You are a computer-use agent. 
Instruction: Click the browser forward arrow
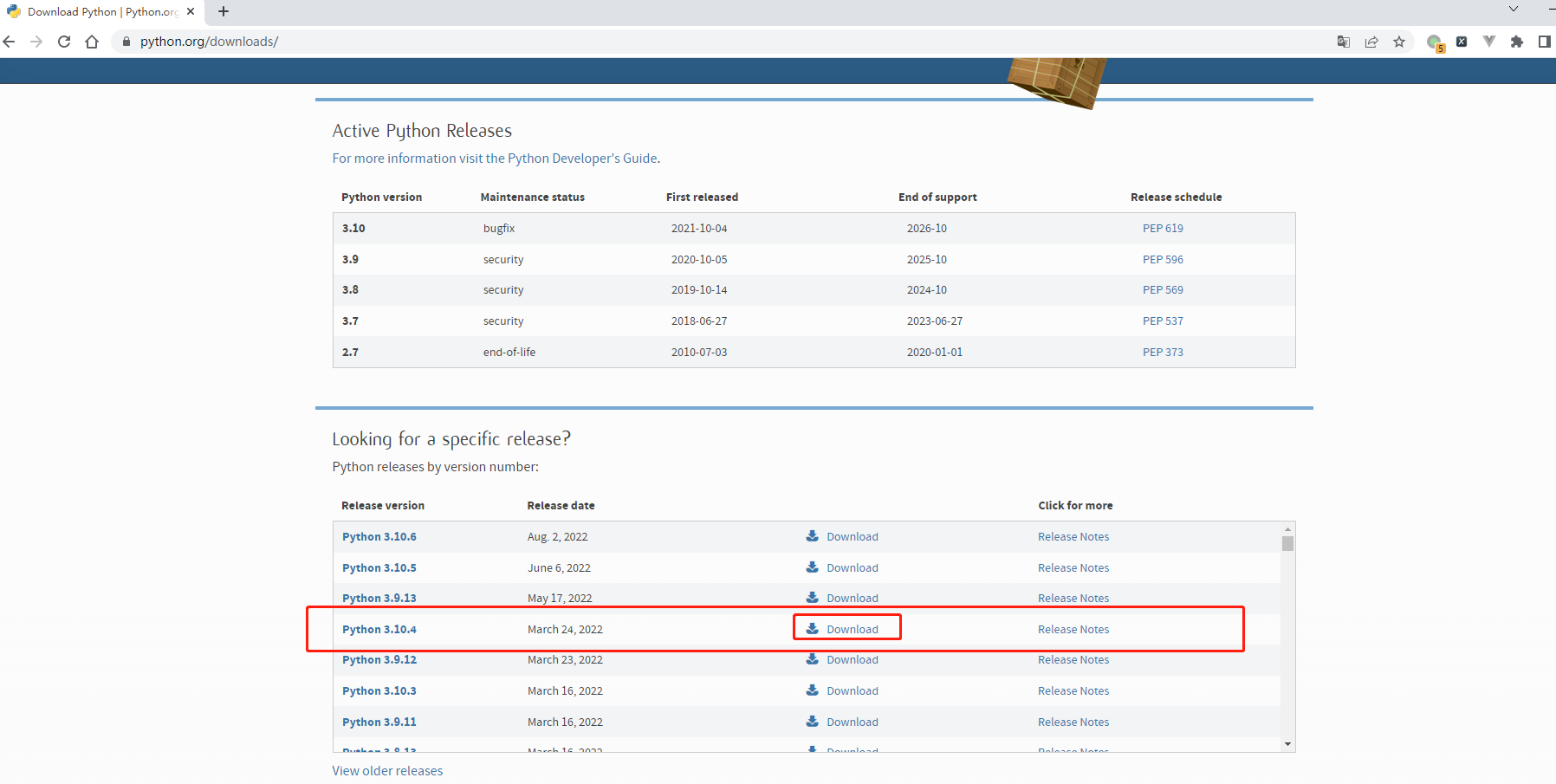(36, 42)
